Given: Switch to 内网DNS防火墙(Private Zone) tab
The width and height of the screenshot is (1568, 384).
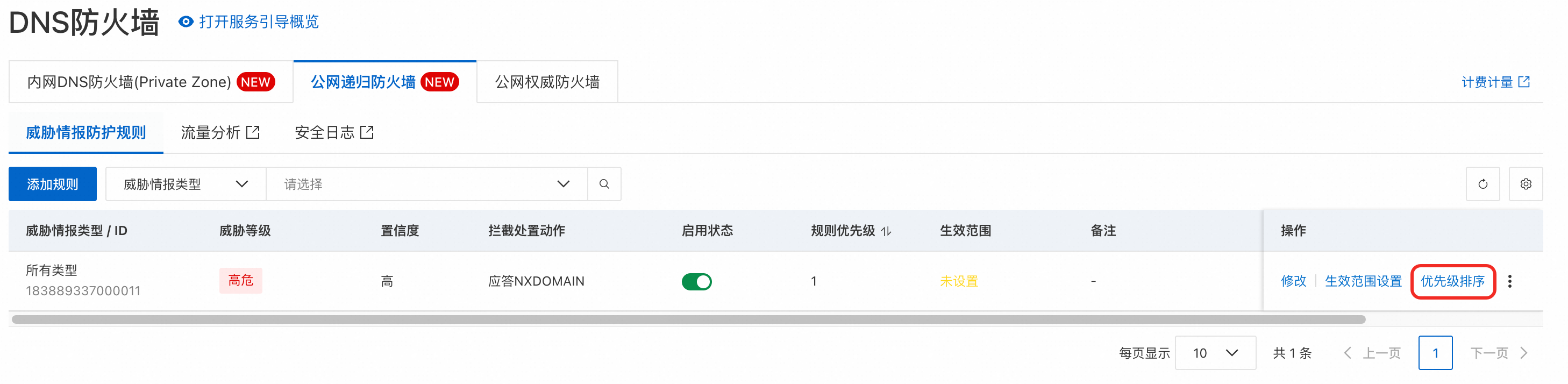Looking at the screenshot, I should click(x=151, y=82).
